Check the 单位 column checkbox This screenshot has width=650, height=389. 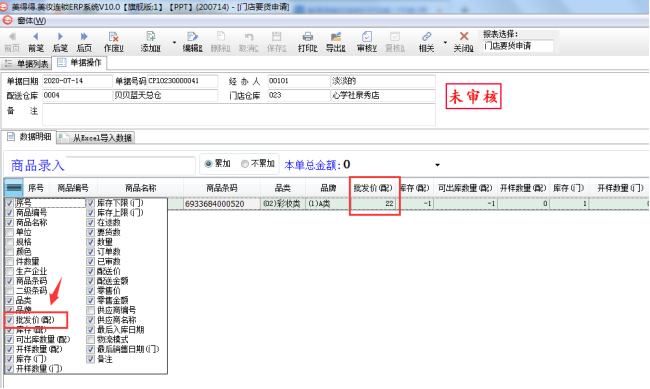point(10,232)
